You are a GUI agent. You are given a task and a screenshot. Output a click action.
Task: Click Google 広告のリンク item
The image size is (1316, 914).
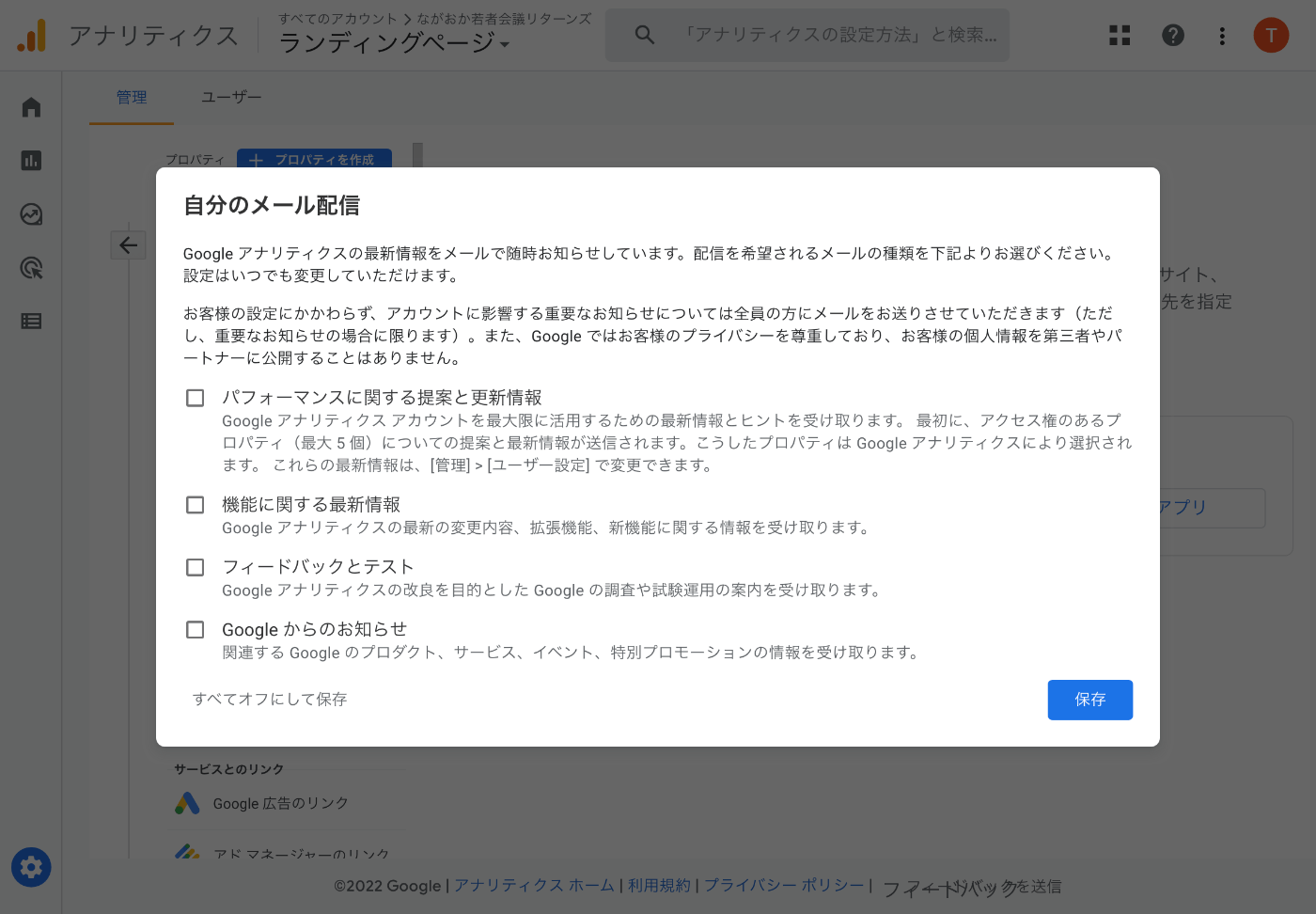(280, 803)
